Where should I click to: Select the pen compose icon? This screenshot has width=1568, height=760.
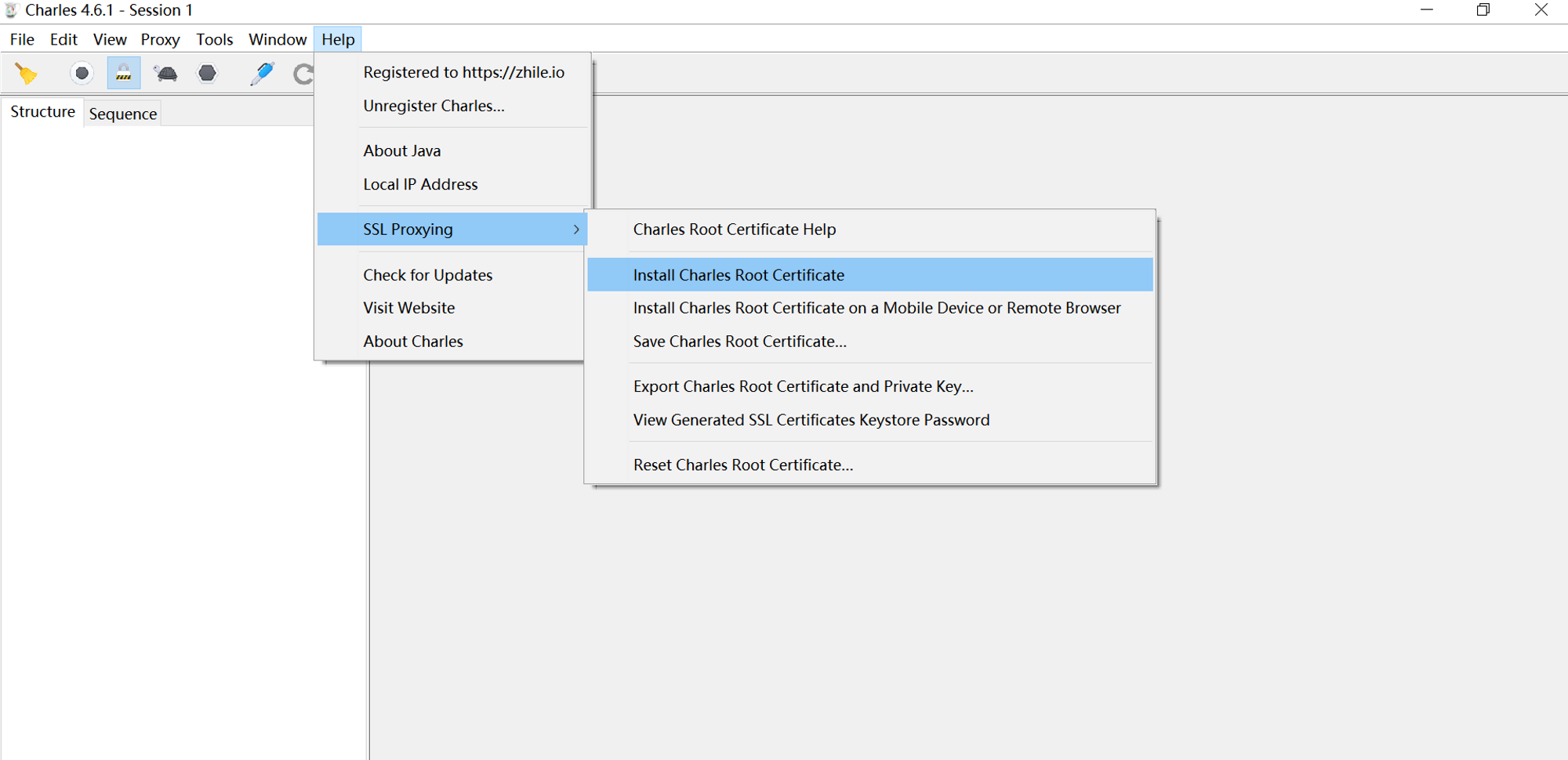pos(262,74)
